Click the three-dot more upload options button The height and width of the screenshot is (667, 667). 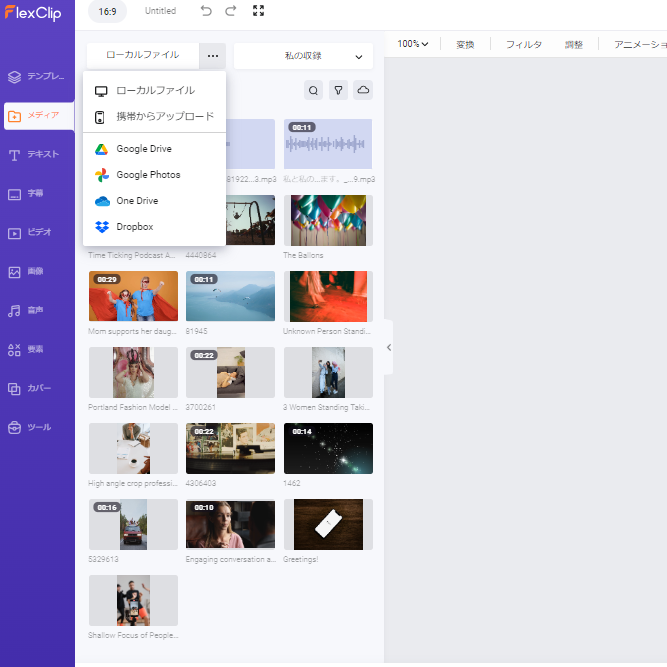[x=213, y=56]
